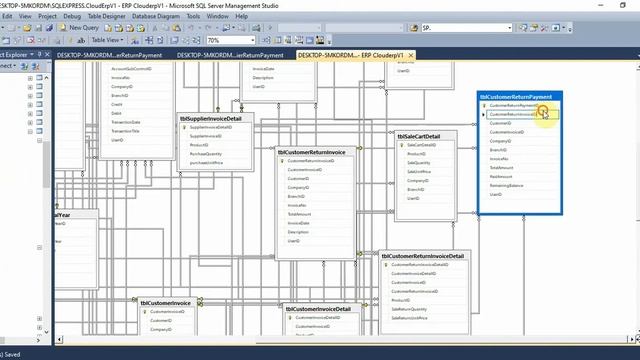Click the Save All toolbar icon
The height and width of the screenshot is (360, 640).
[49, 28]
